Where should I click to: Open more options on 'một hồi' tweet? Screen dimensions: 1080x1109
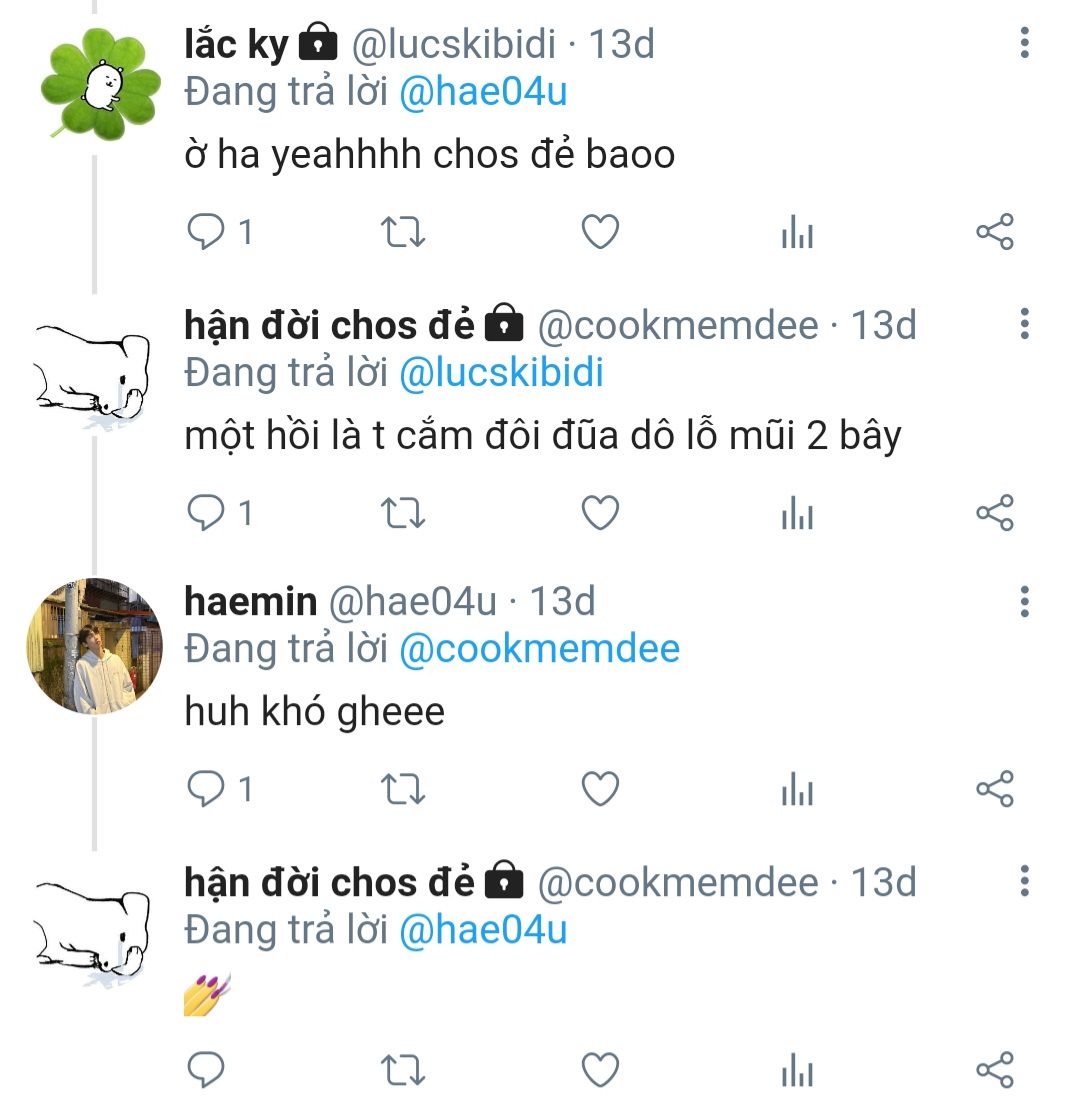[x=1024, y=325]
